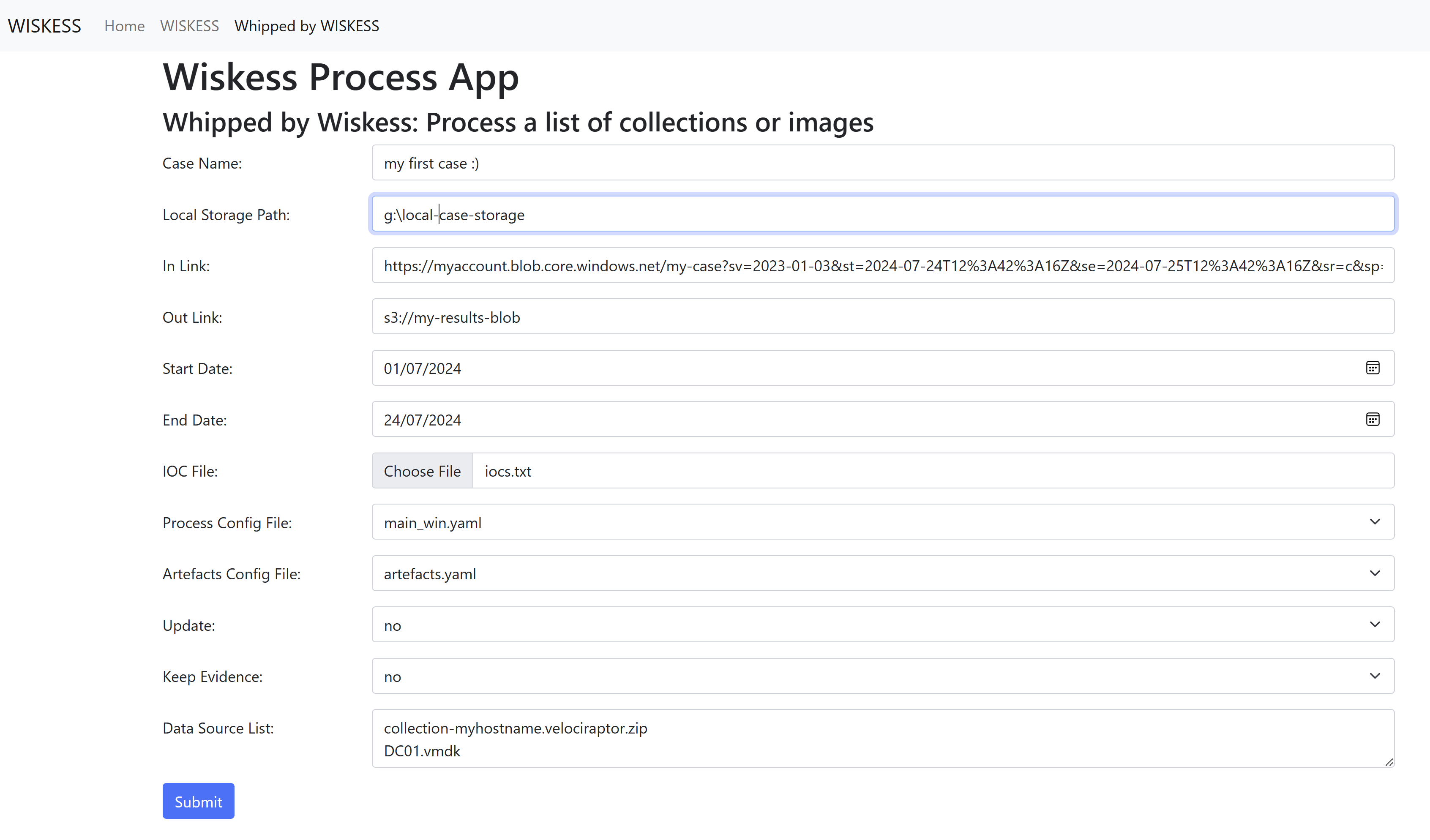Screen dimensions: 1430x840
Task: Open the Update dropdown set to no
Action: pyautogui.click(x=882, y=625)
